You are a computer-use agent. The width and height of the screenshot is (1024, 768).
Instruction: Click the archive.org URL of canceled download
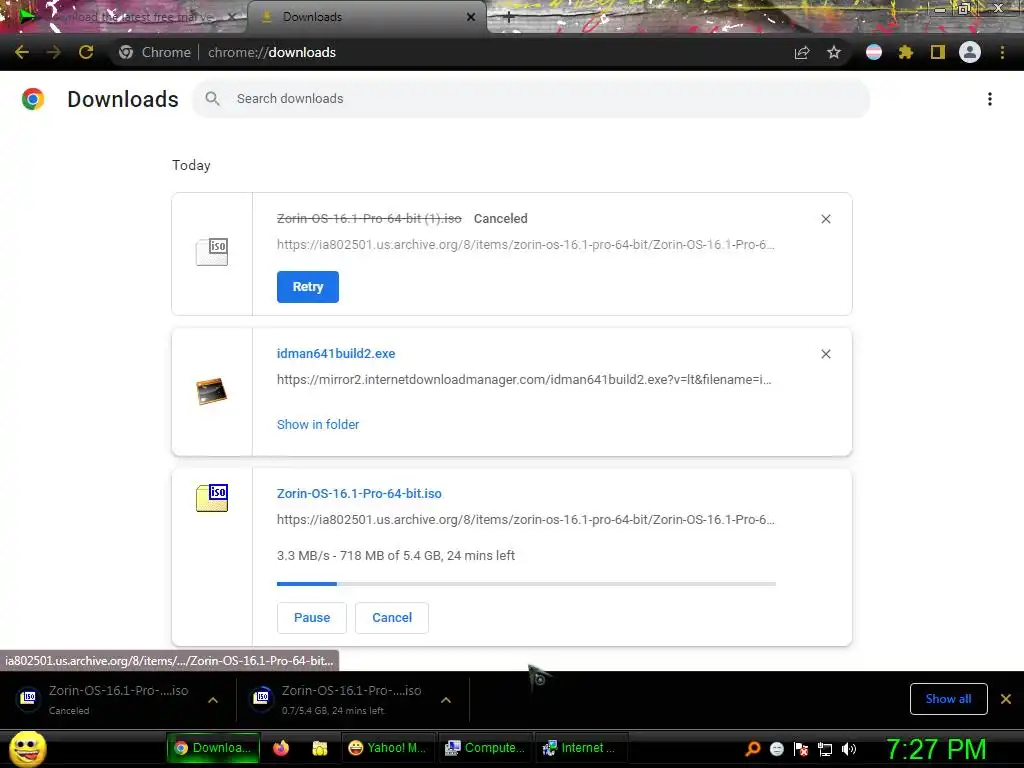tap(525, 245)
